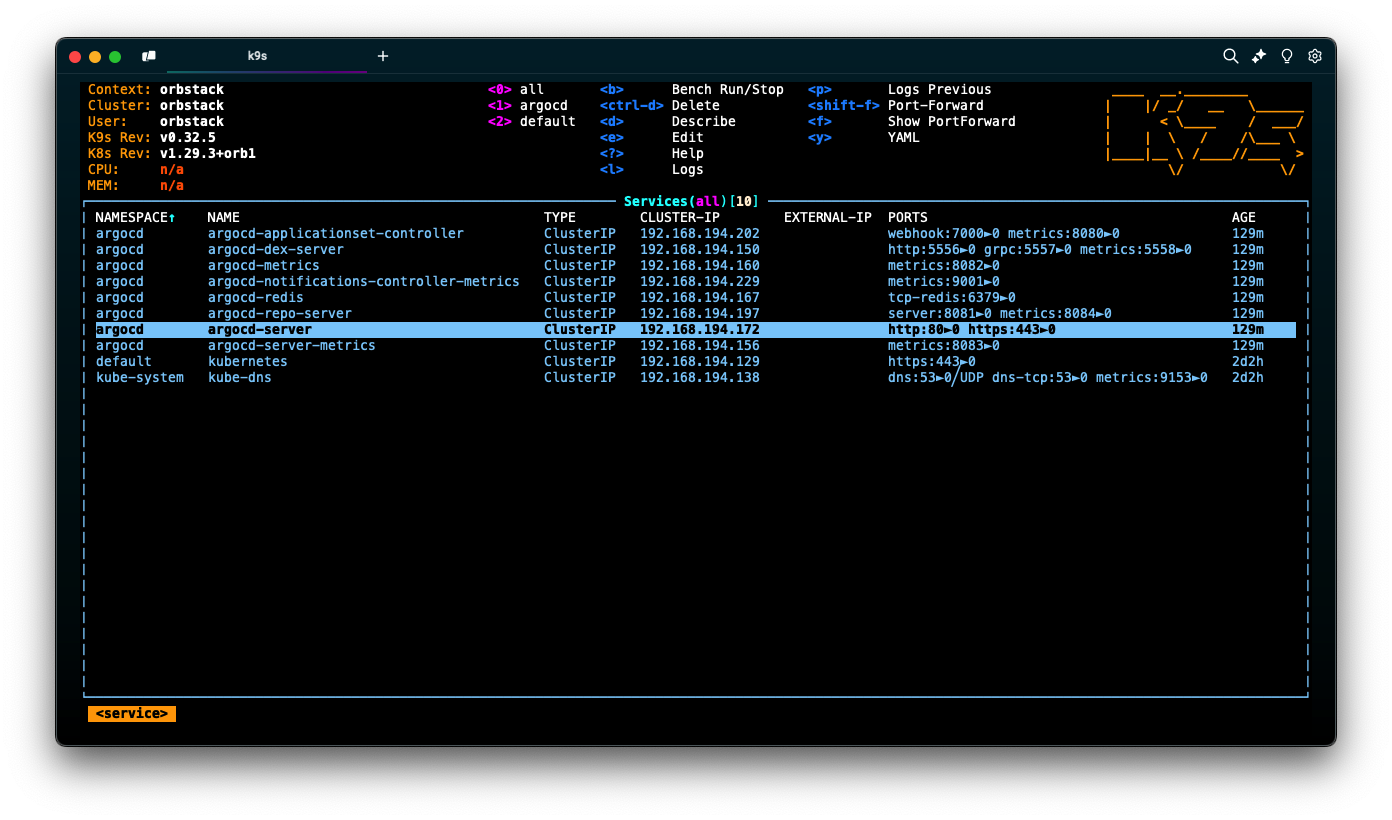Viewport: 1392px width, 820px height.
Task: Click ports text webhook:7000►0 metrics:8080►0
Action: [1004, 233]
